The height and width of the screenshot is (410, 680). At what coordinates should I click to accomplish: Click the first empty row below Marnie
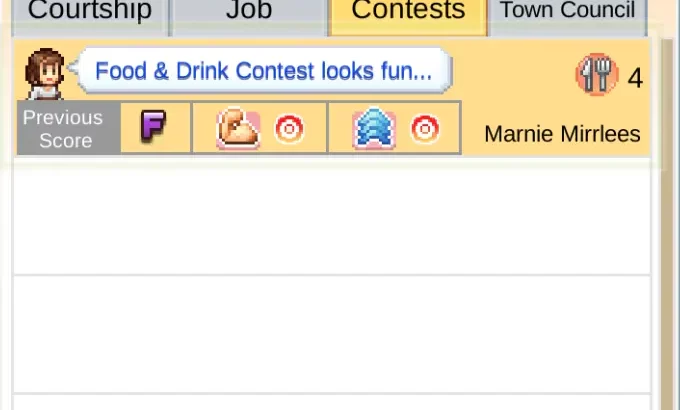tap(331, 215)
